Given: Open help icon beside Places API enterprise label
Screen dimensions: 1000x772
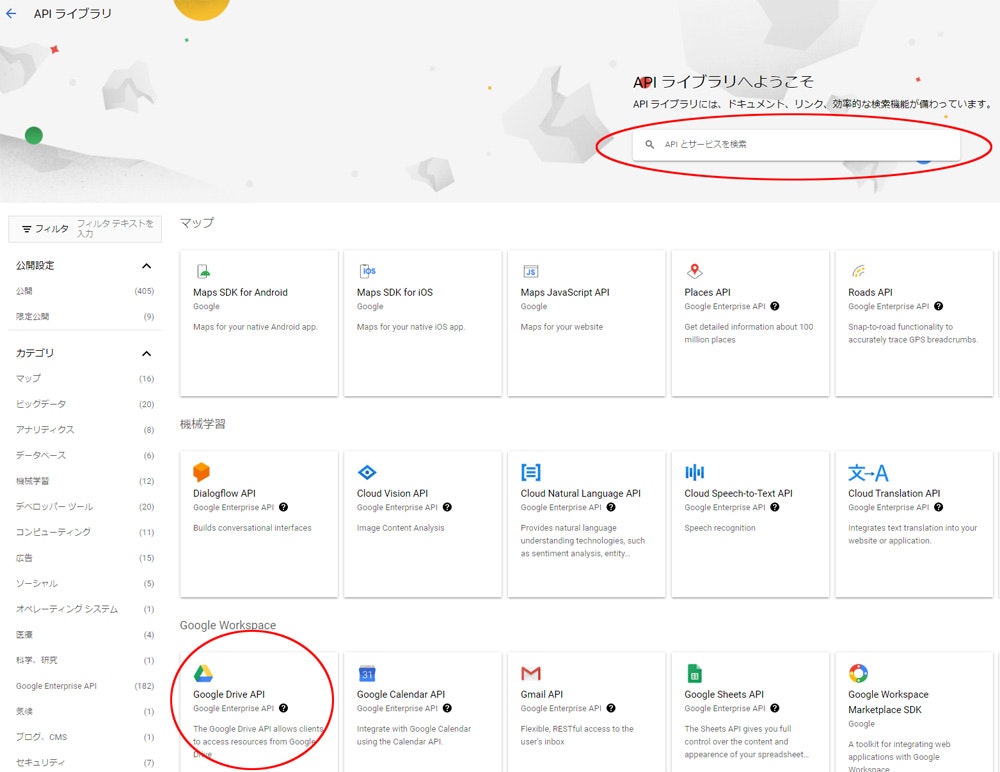Looking at the screenshot, I should tap(774, 306).
